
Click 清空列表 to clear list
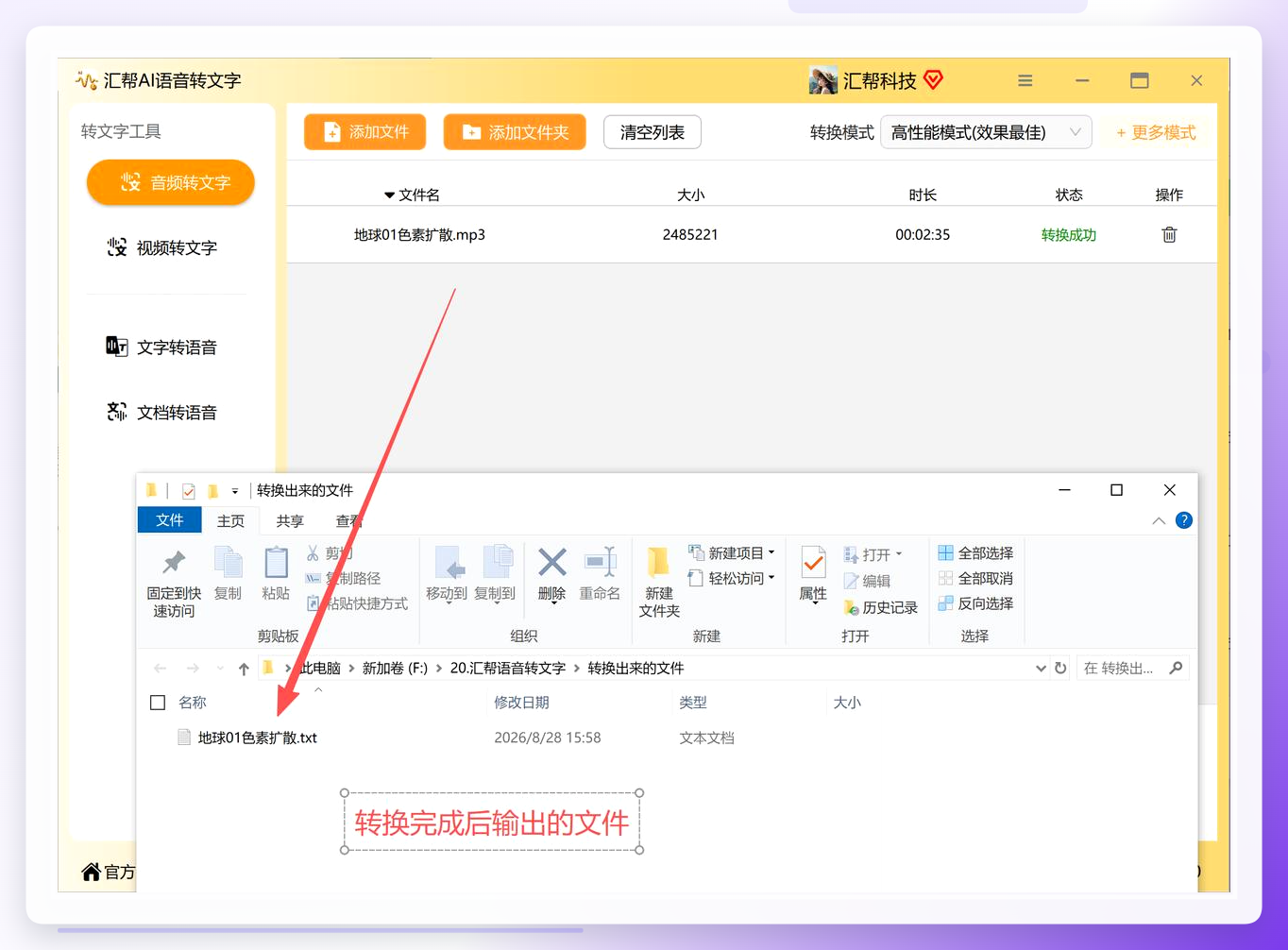[652, 132]
